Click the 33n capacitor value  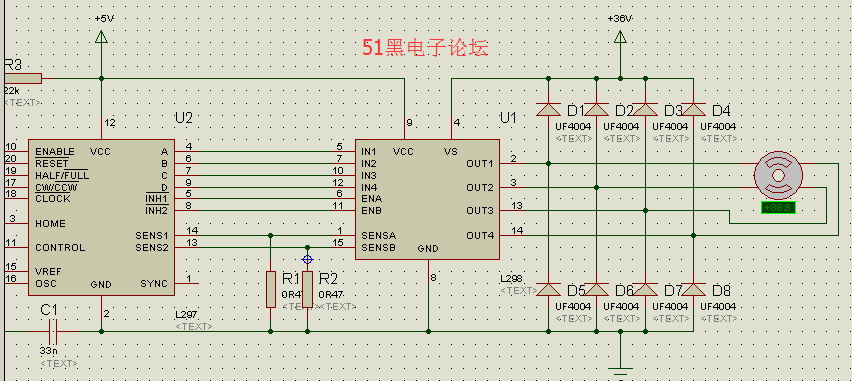[x=48, y=351]
